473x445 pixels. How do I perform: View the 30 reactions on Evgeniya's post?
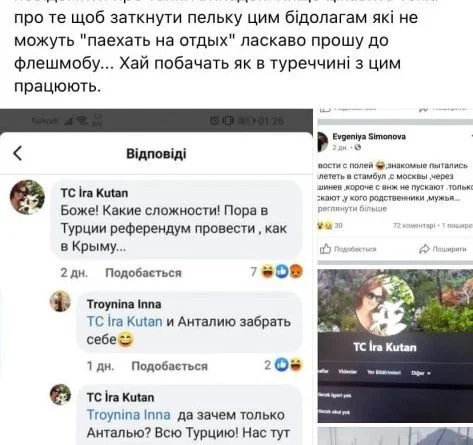coord(330,226)
